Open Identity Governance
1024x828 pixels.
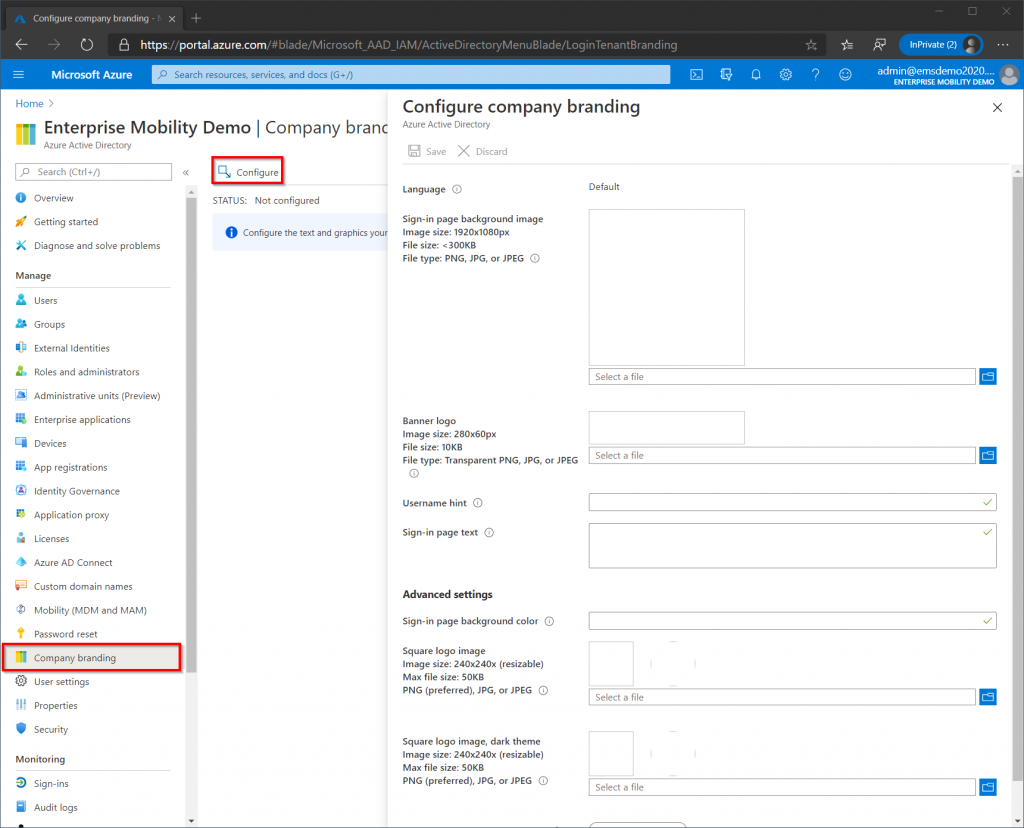click(x=77, y=491)
